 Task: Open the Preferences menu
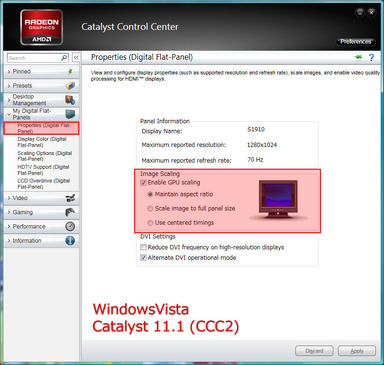[355, 42]
